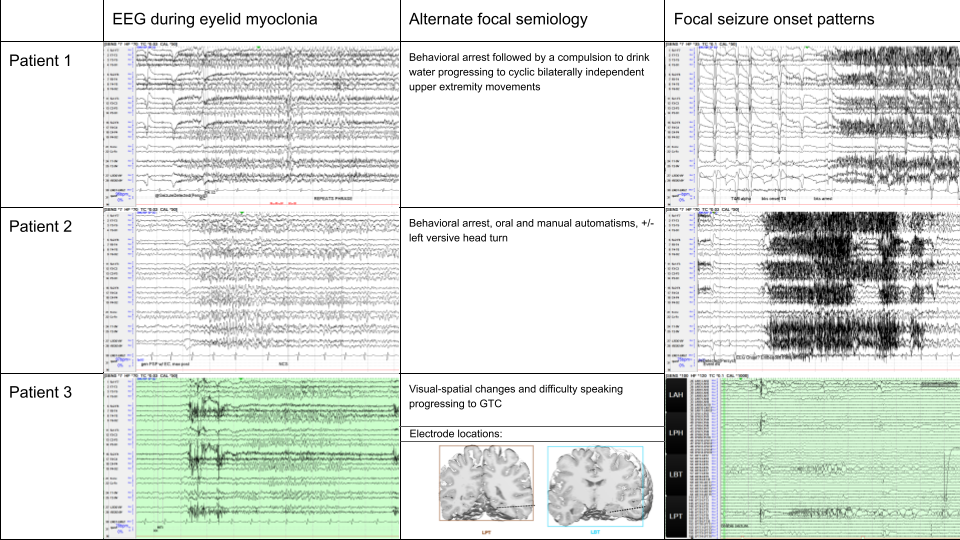Open Patient 3 green eyelid myoclonia EEG
The image size is (960, 540).
252,455
